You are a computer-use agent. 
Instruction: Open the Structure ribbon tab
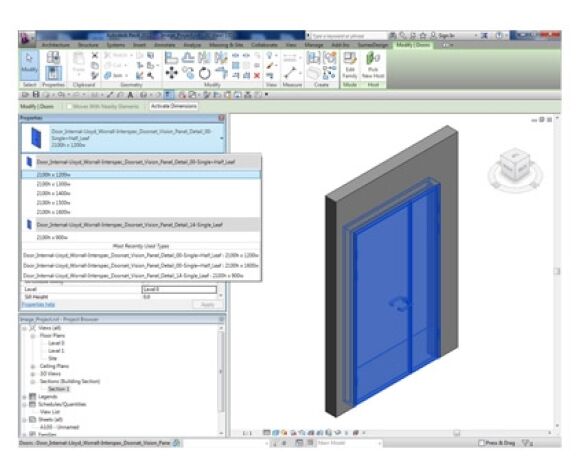(88, 45)
